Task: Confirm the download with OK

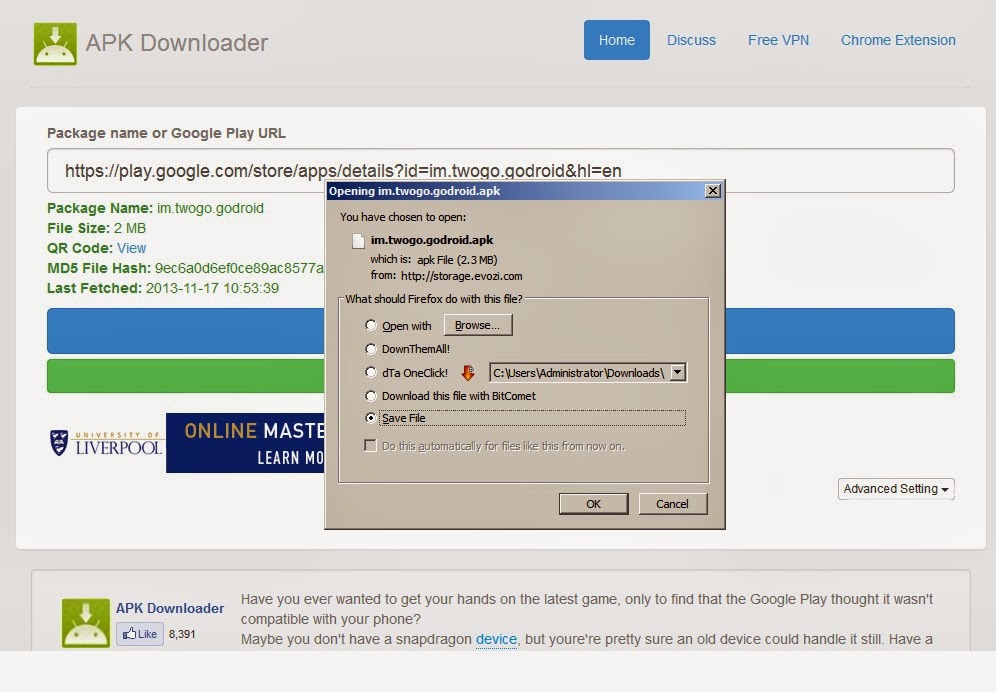Action: 593,504
